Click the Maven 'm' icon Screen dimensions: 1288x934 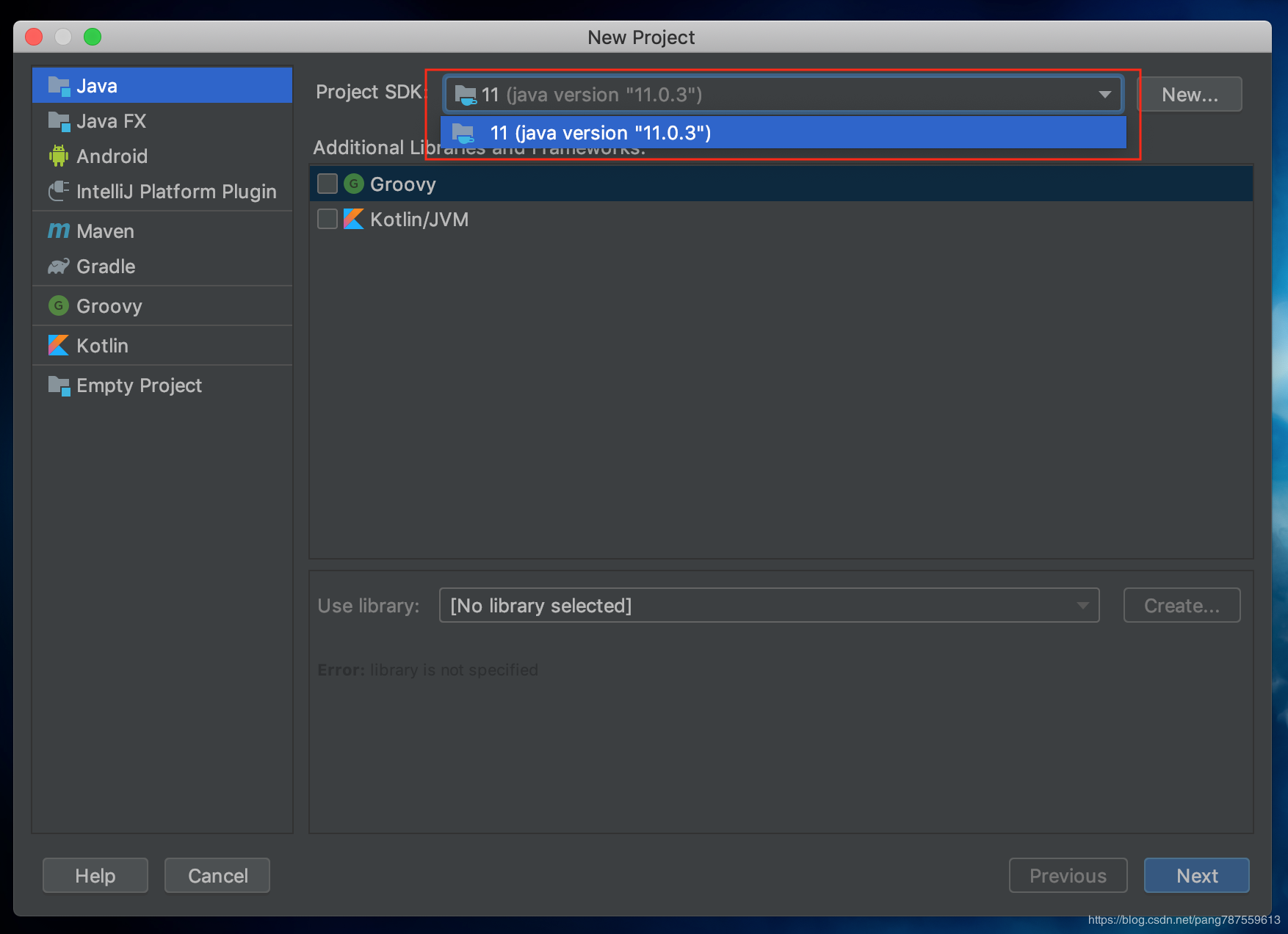pos(59,231)
